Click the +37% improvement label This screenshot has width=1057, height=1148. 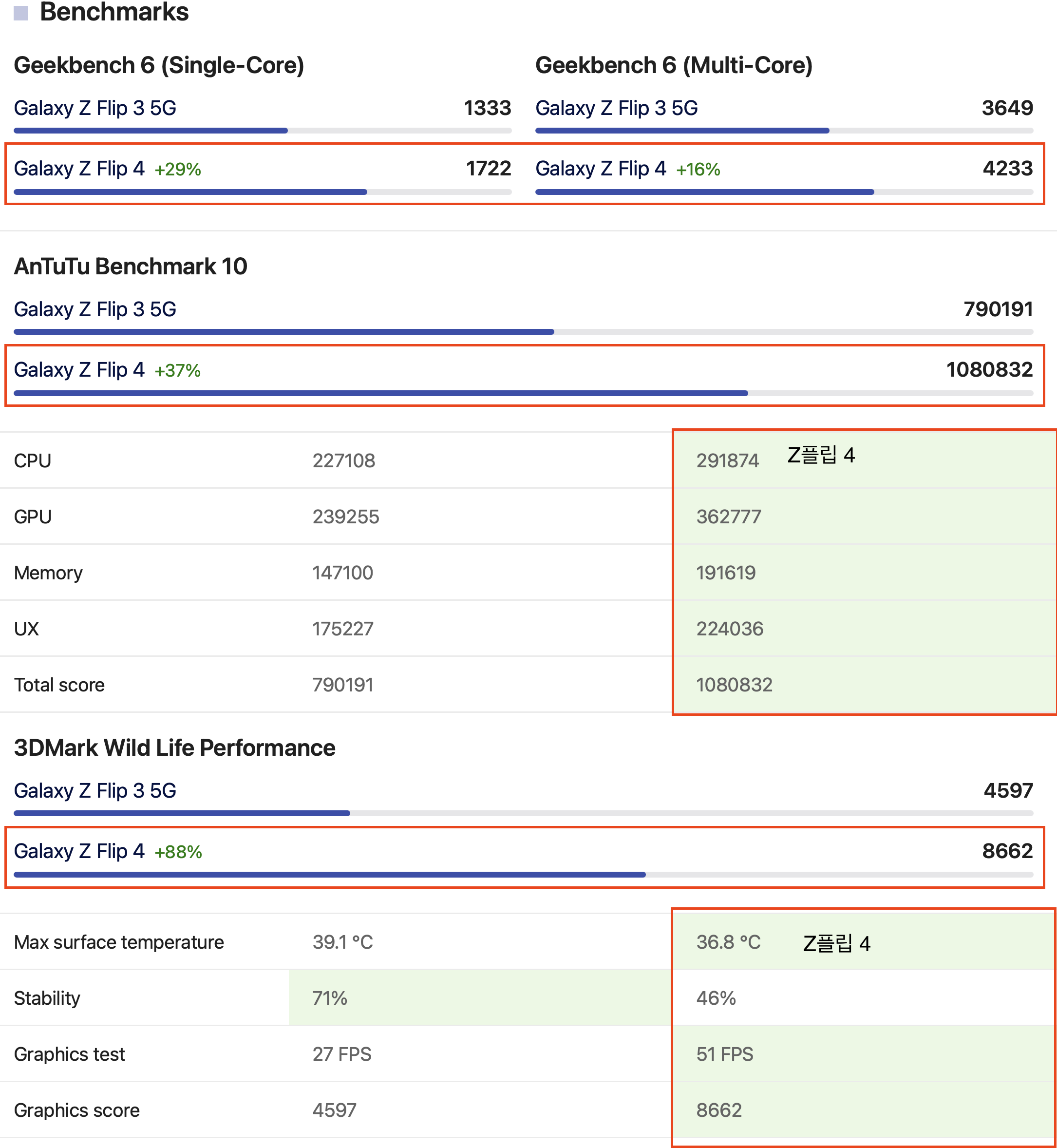tap(177, 371)
